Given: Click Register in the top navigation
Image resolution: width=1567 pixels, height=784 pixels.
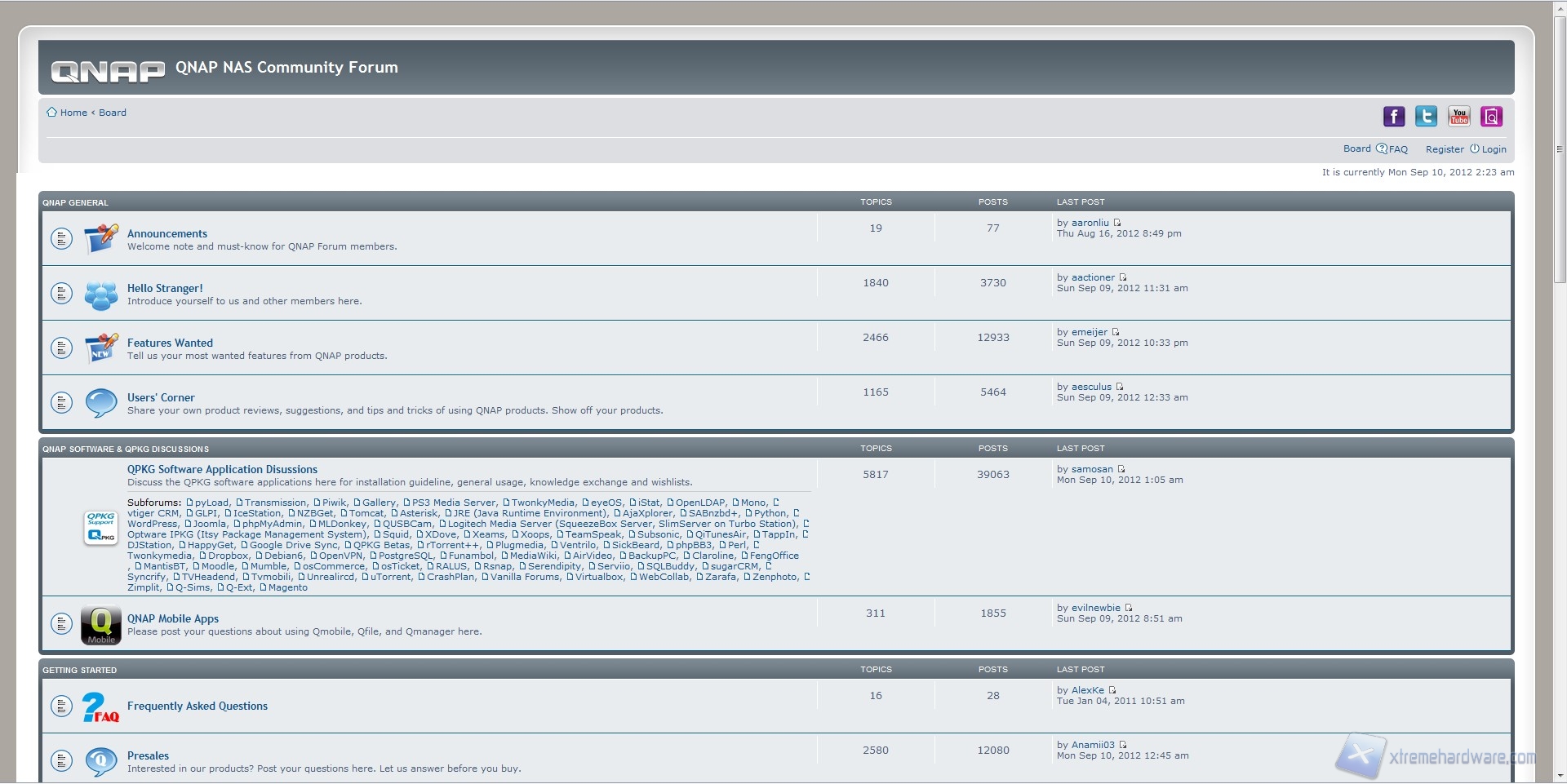Looking at the screenshot, I should (1445, 149).
